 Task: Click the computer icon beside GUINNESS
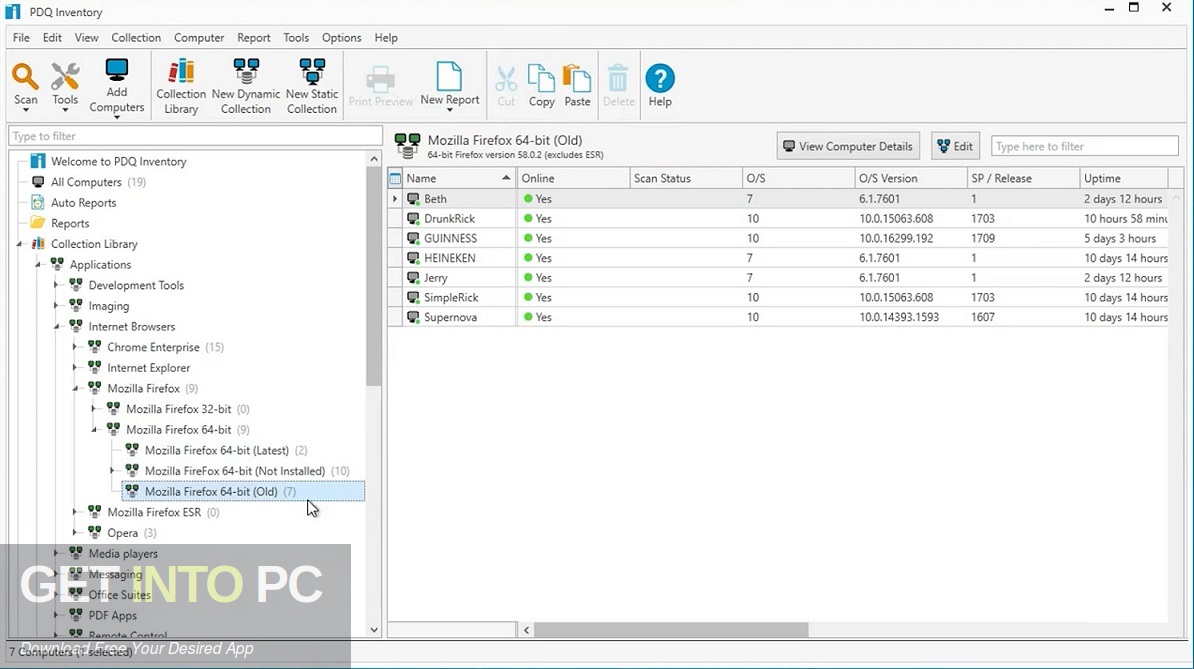click(x=413, y=238)
